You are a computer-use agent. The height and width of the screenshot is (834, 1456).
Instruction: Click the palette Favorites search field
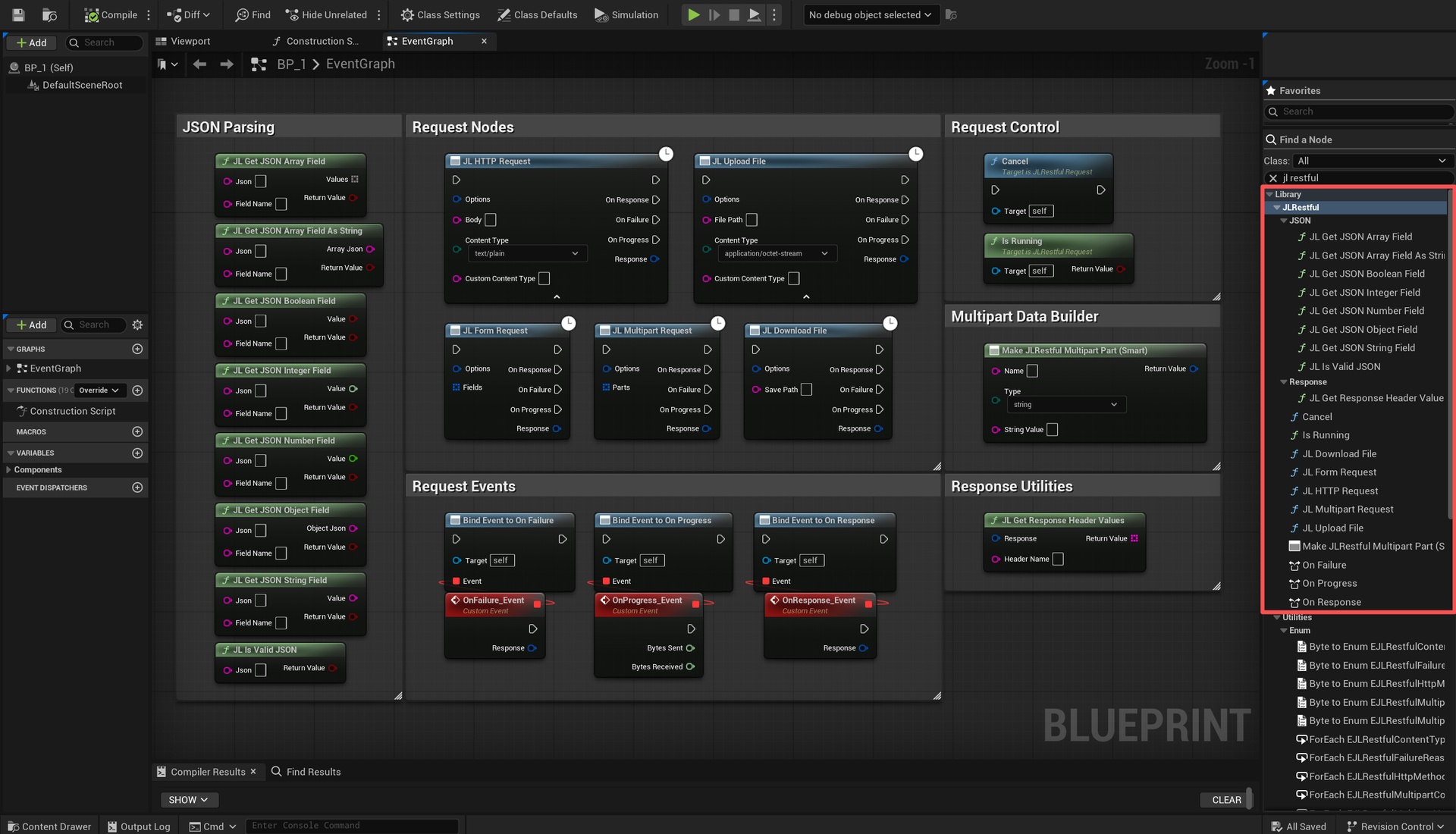pos(1359,111)
